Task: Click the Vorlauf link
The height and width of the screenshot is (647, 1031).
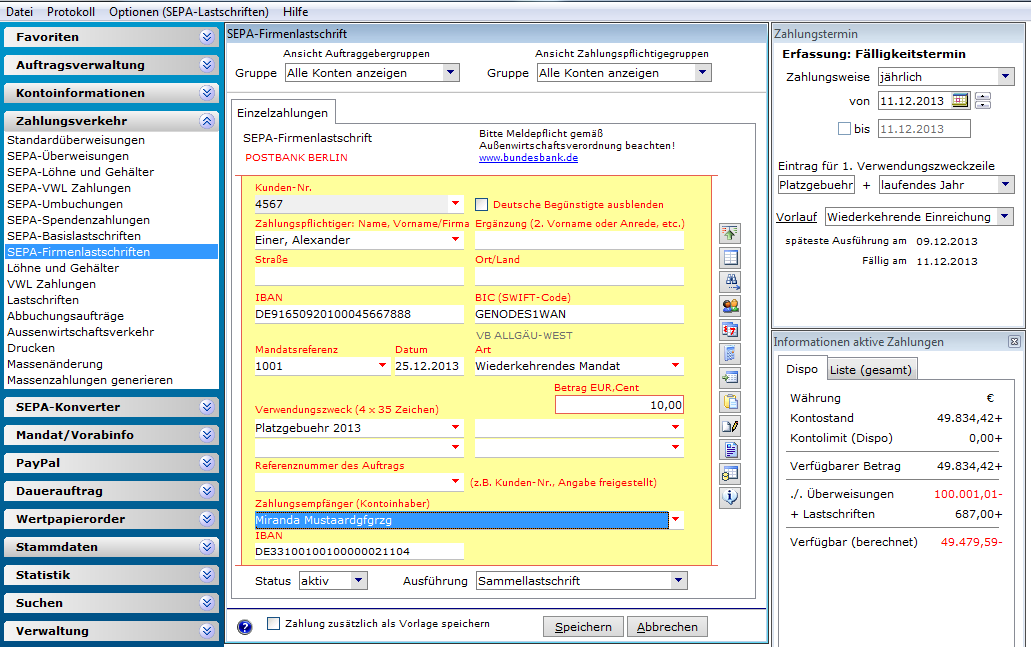Action: pos(796,217)
